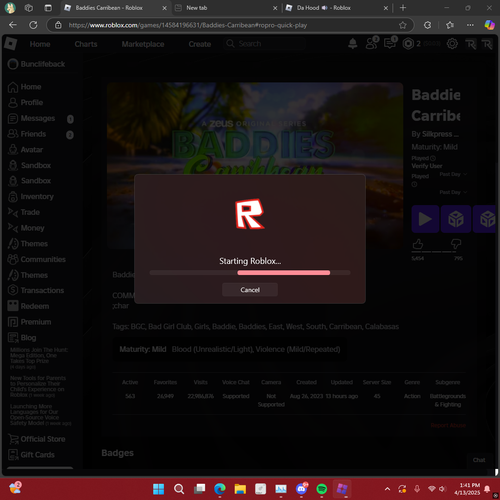Open Redeem in the left sidebar
500x500 pixels.
click(28, 306)
